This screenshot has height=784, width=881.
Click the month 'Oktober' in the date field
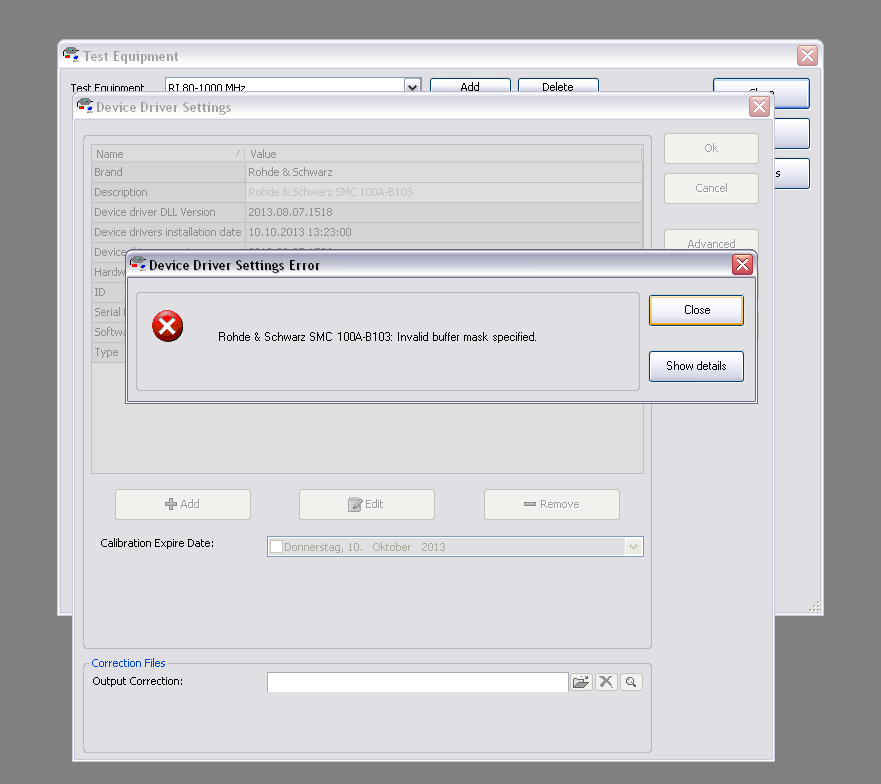(x=392, y=547)
